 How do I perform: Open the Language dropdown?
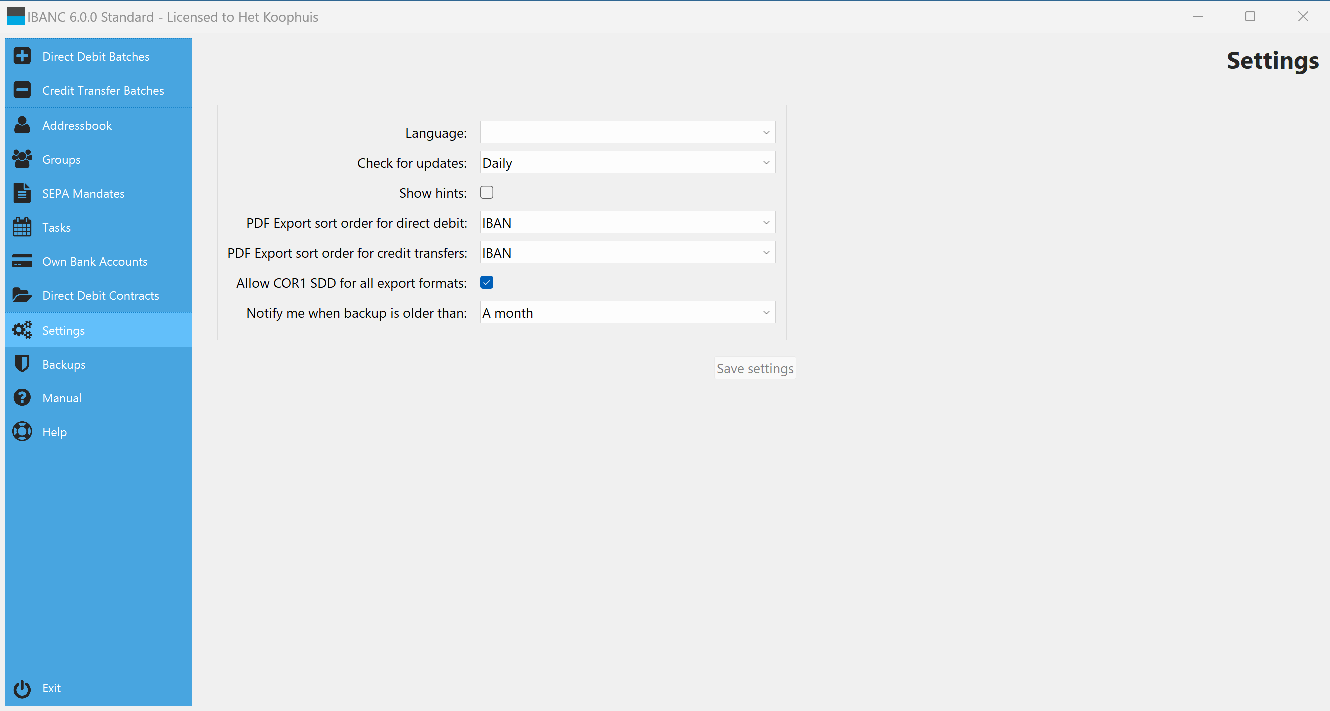(x=627, y=133)
